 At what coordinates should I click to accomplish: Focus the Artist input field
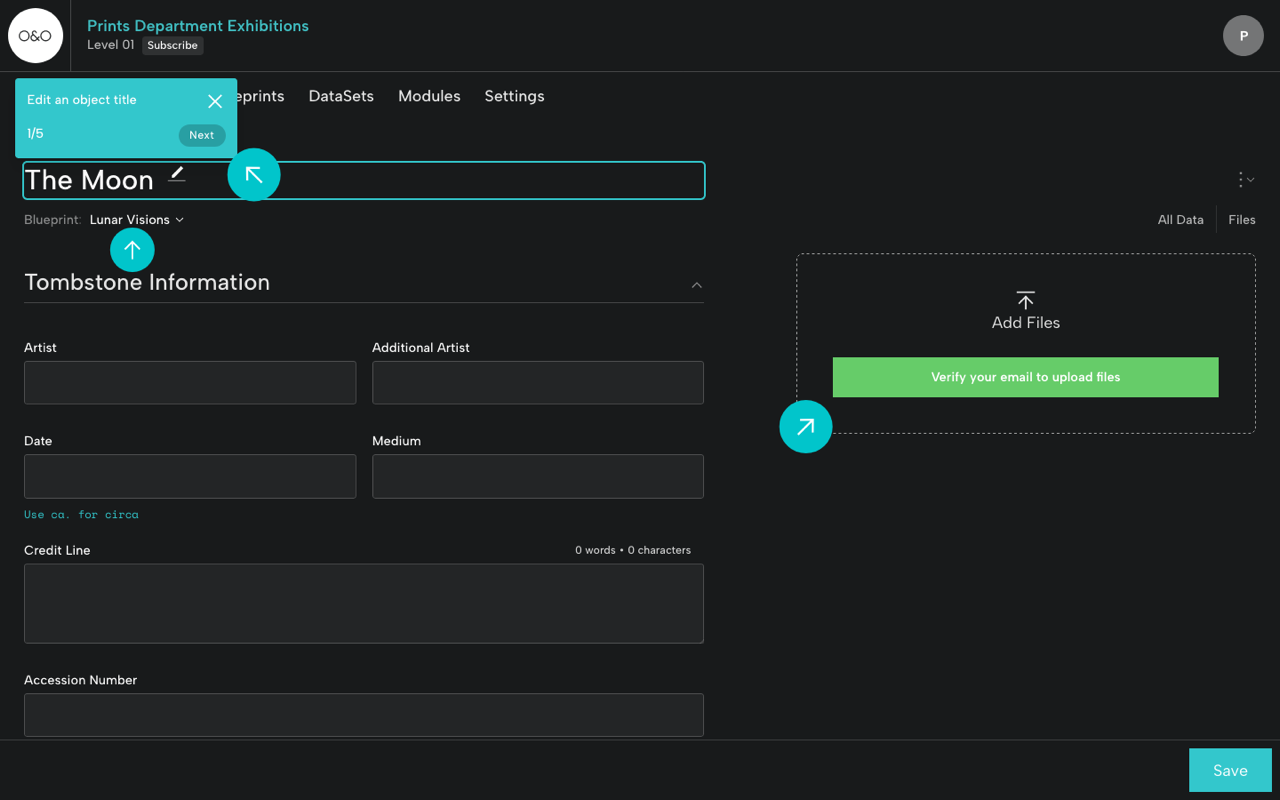pyautogui.click(x=190, y=383)
